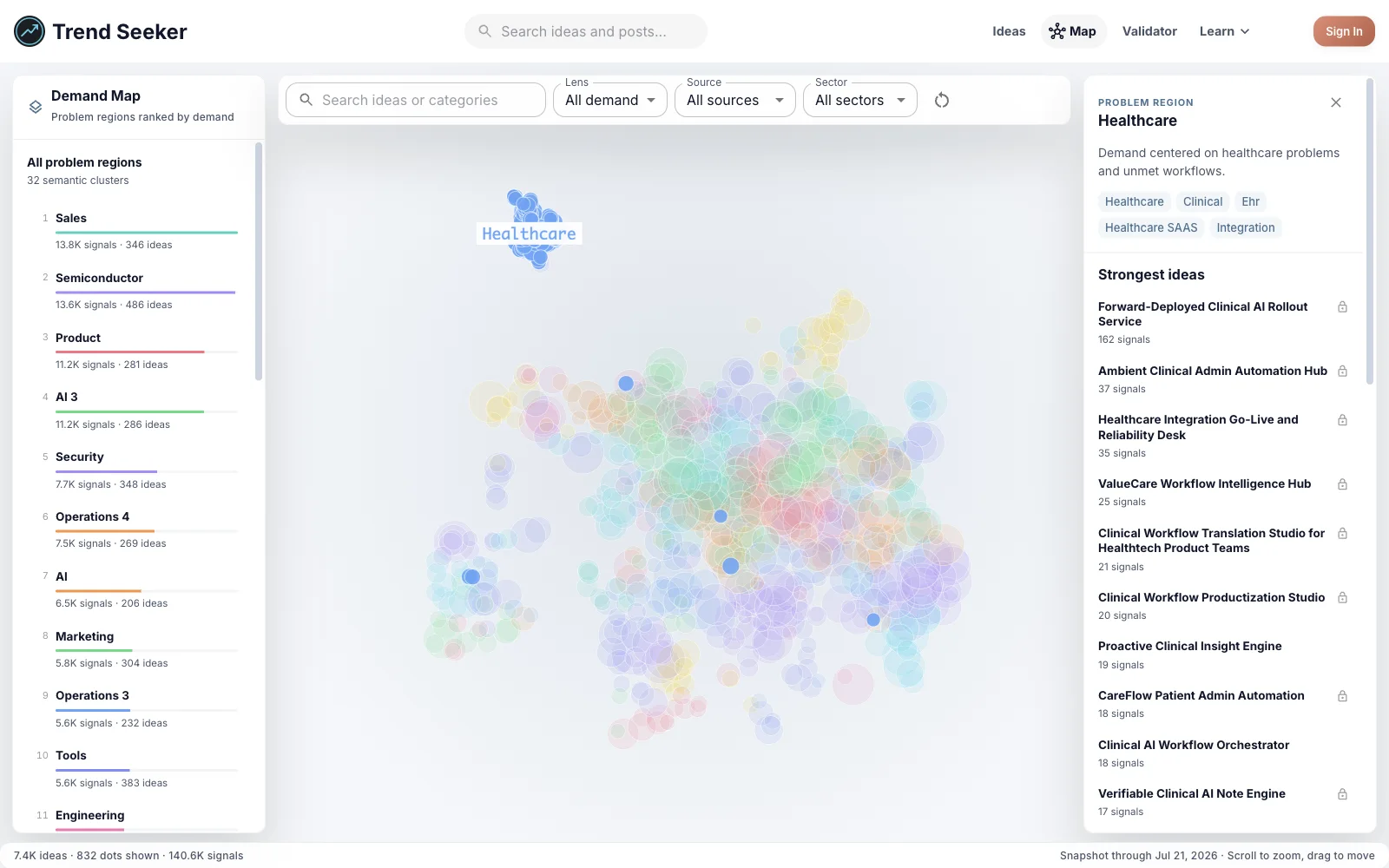The image size is (1389, 868).
Task: Open the Source All sources dropdown
Action: click(x=735, y=100)
